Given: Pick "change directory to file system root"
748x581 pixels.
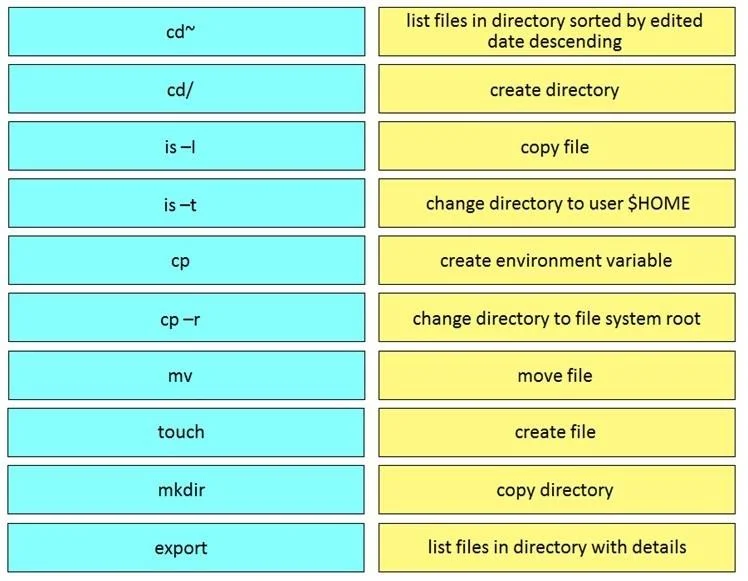Looking at the screenshot, I should pyautogui.click(x=557, y=318).
